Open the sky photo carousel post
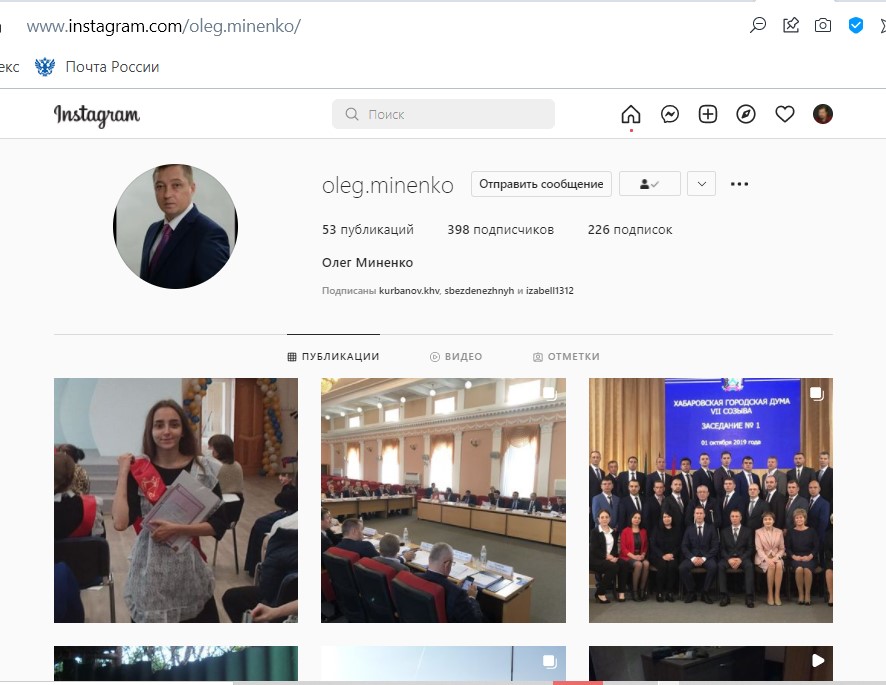Screen dimensions: 886x685 click(x=443, y=664)
